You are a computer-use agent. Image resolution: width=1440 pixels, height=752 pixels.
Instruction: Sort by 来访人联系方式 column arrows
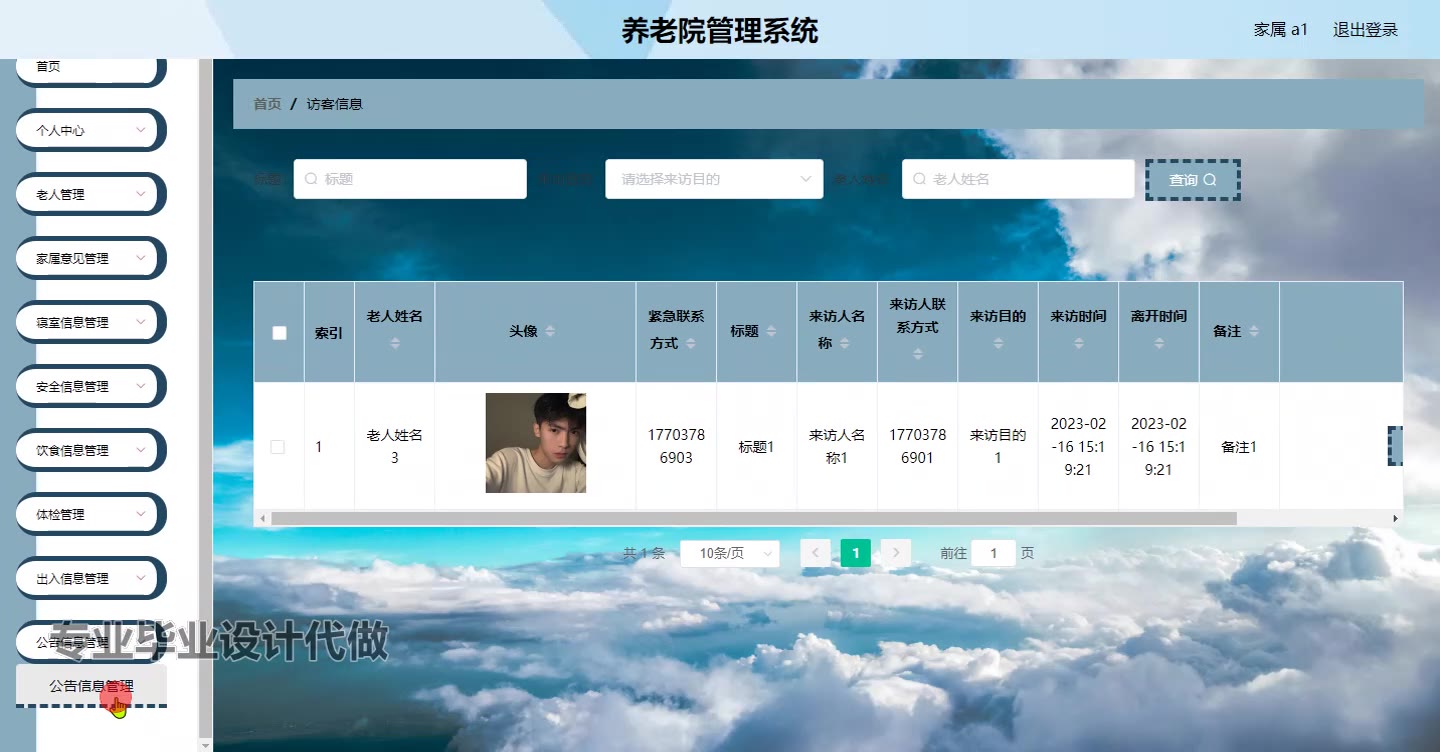point(917,354)
